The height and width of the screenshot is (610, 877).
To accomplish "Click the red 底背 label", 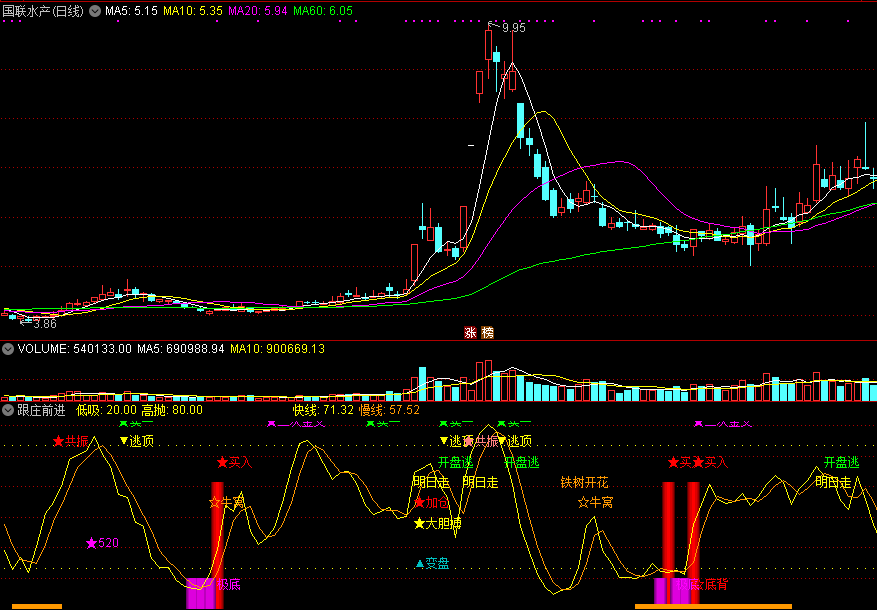I will (715, 585).
